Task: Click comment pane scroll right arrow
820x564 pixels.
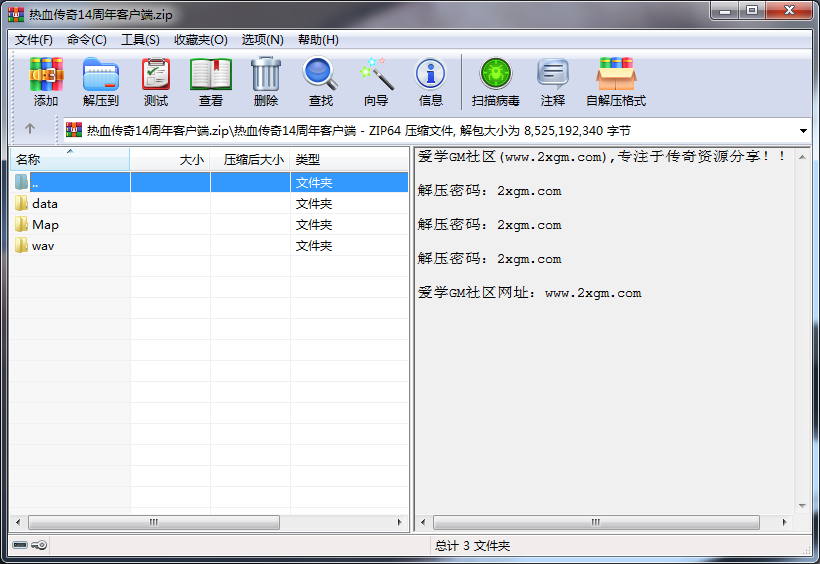Action: (x=784, y=522)
